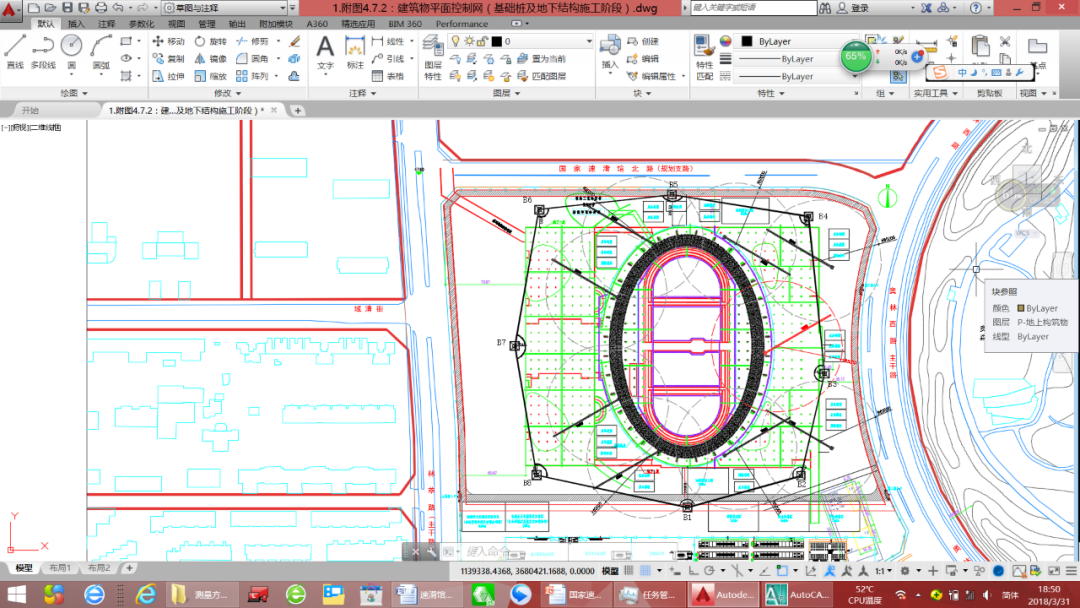
Task: Open Layer Properties (图层特性) manager
Action: 433,58
